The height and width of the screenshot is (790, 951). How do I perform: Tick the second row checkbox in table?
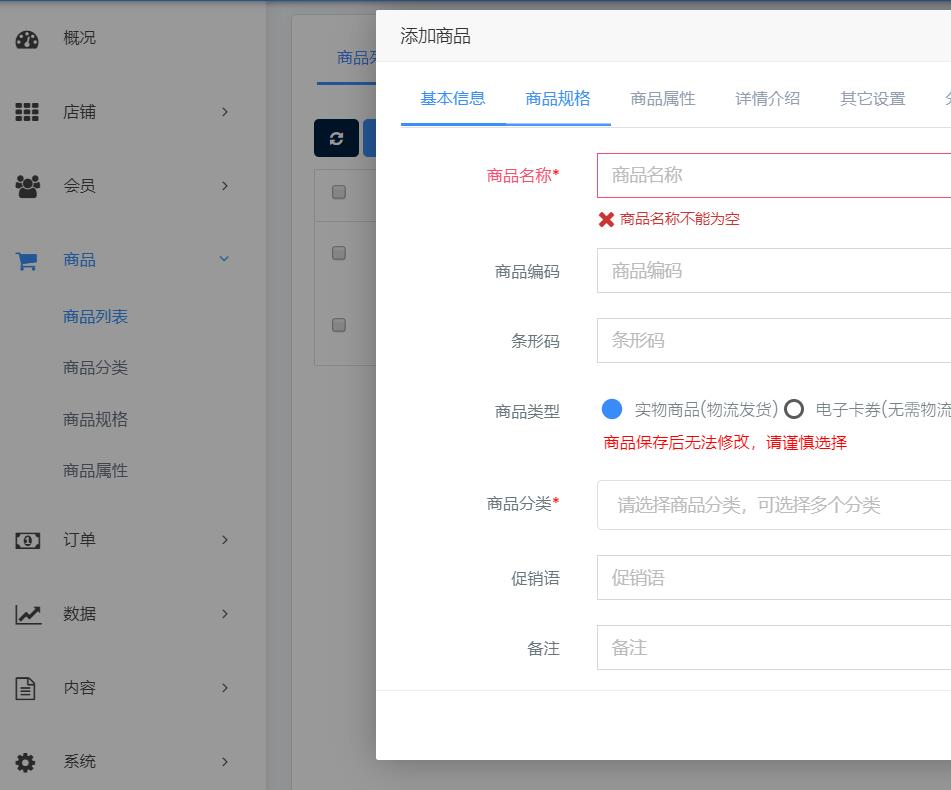[x=339, y=253]
